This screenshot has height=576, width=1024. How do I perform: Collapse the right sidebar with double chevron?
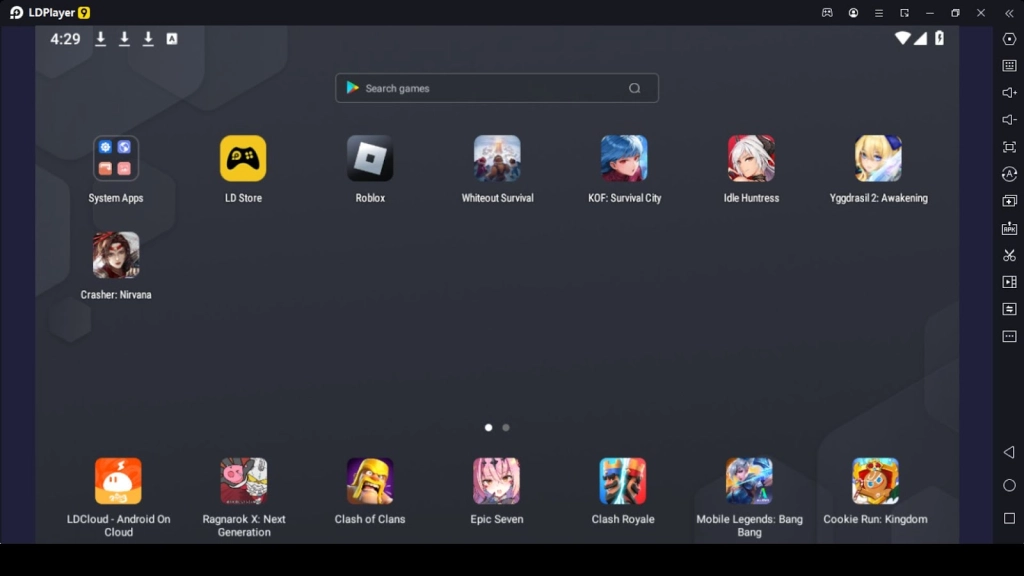point(1009,13)
